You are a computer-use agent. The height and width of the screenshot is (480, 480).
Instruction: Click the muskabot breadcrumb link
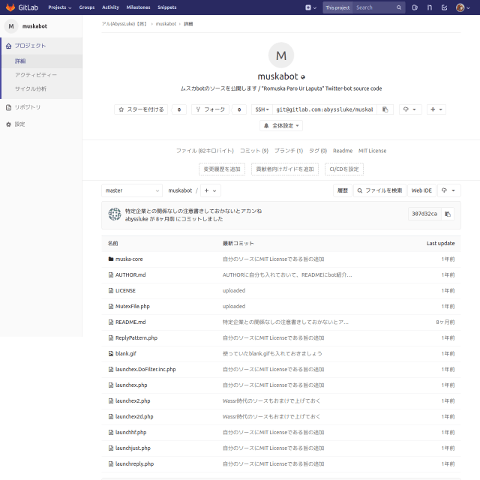click(166, 24)
